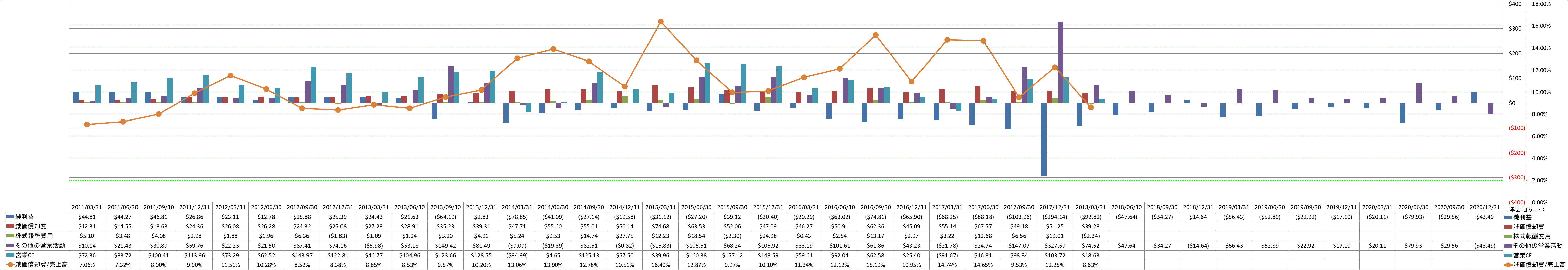Select the net income cell ($79.93)

click(1413, 217)
